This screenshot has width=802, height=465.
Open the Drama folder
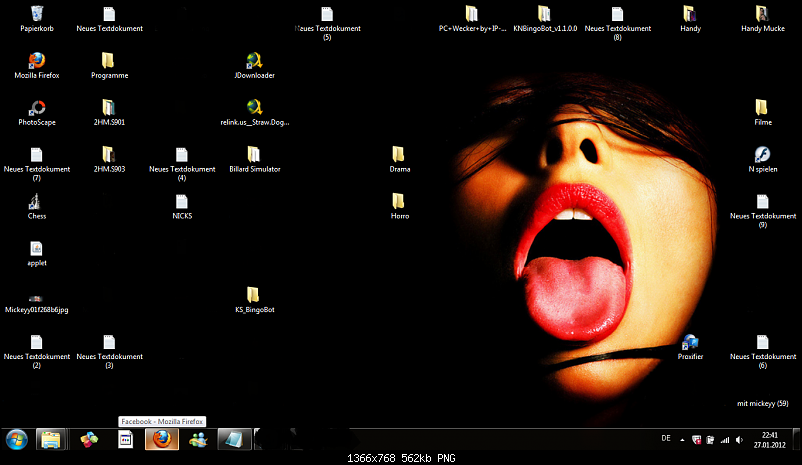pos(400,159)
